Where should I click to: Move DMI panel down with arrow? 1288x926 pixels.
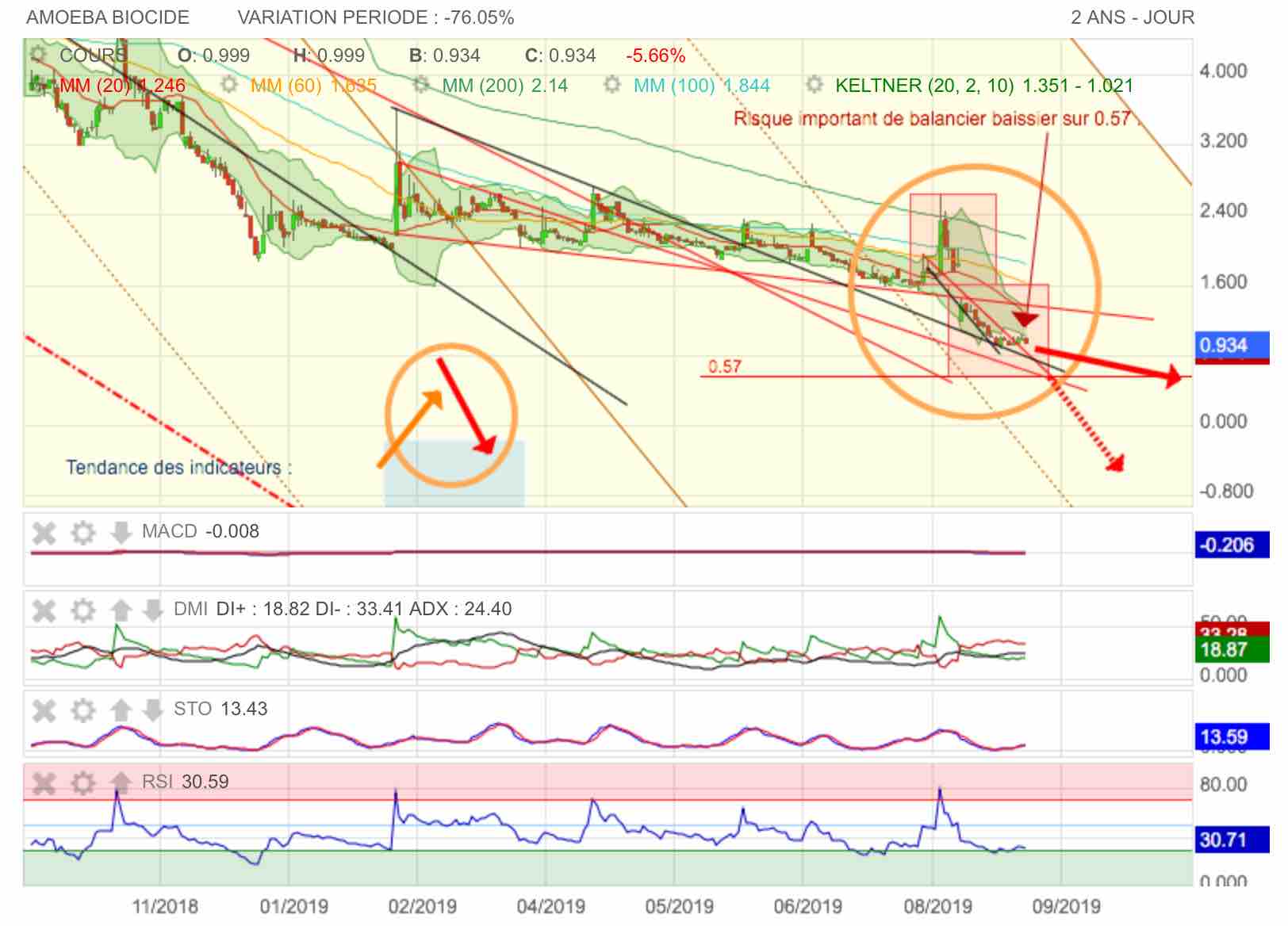coord(152,610)
